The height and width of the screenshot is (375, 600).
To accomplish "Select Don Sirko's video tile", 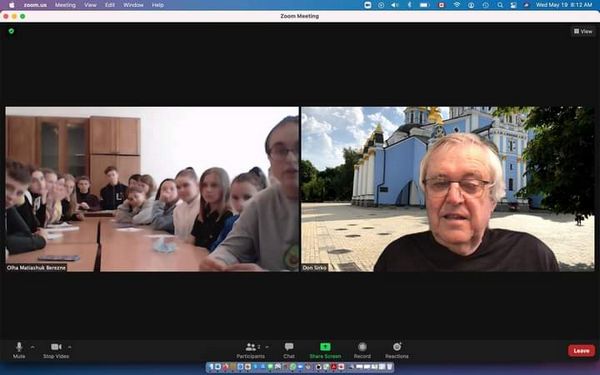I will pyautogui.click(x=448, y=189).
